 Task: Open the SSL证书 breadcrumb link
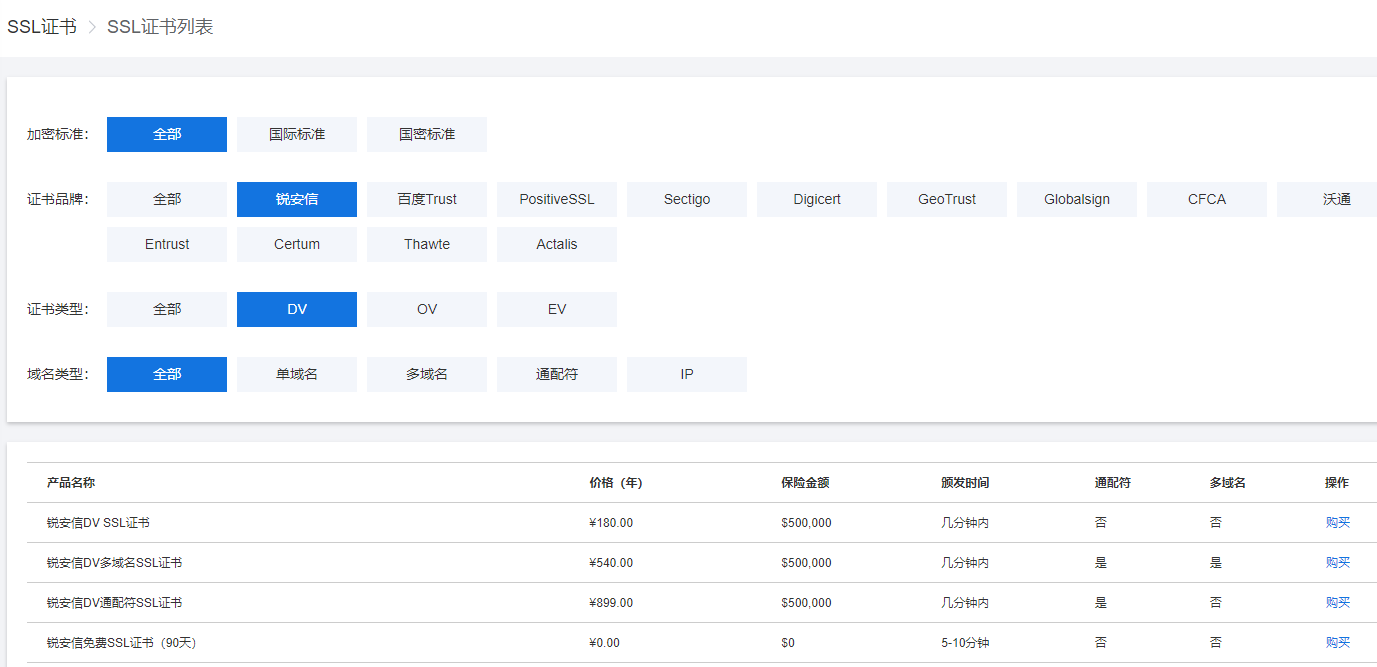[42, 27]
